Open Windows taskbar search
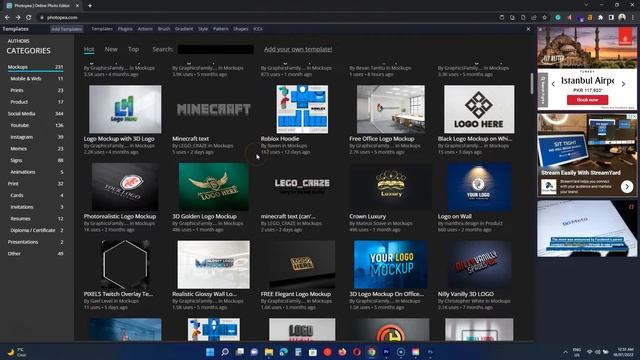640x360 pixels. click(225, 352)
